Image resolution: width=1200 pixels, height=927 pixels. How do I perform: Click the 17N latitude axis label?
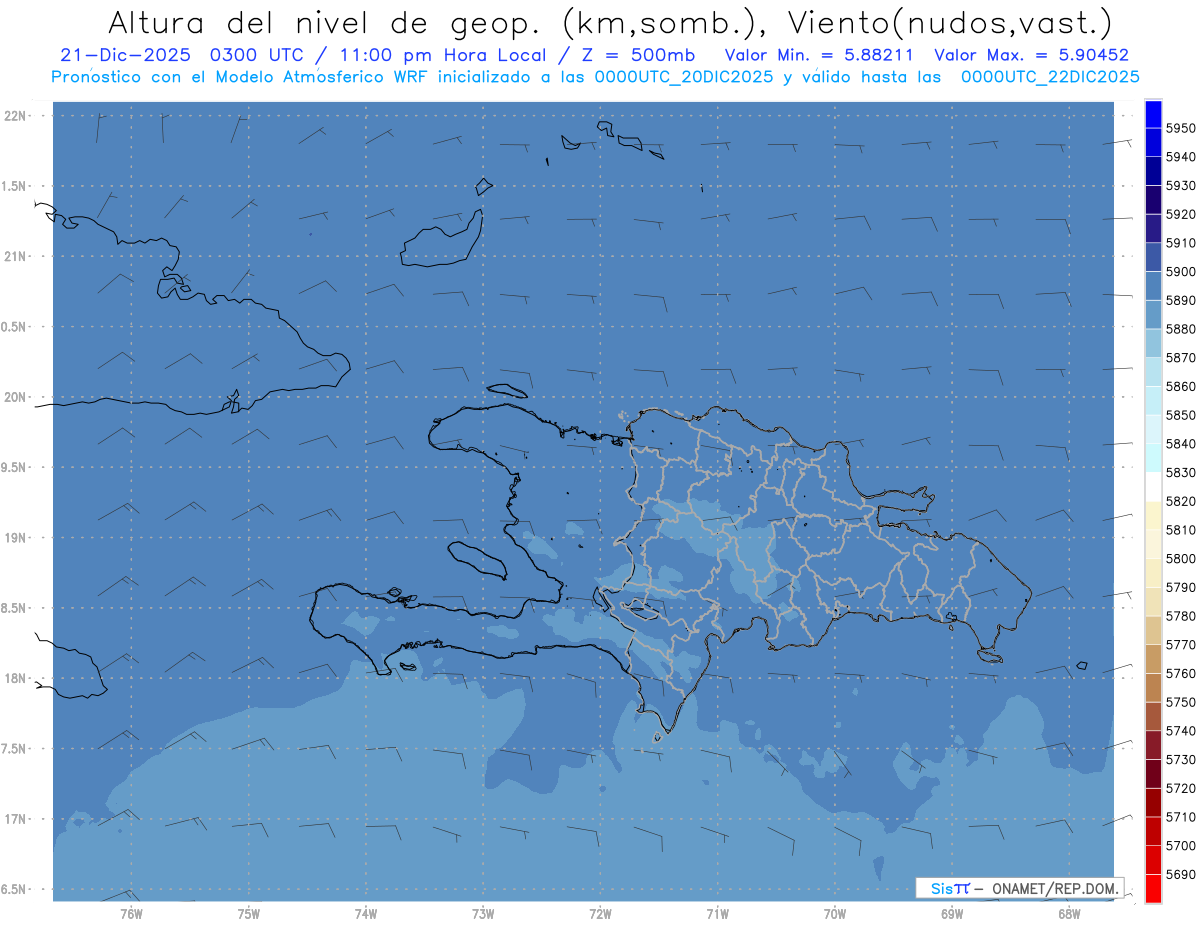pyautogui.click(x=17, y=819)
